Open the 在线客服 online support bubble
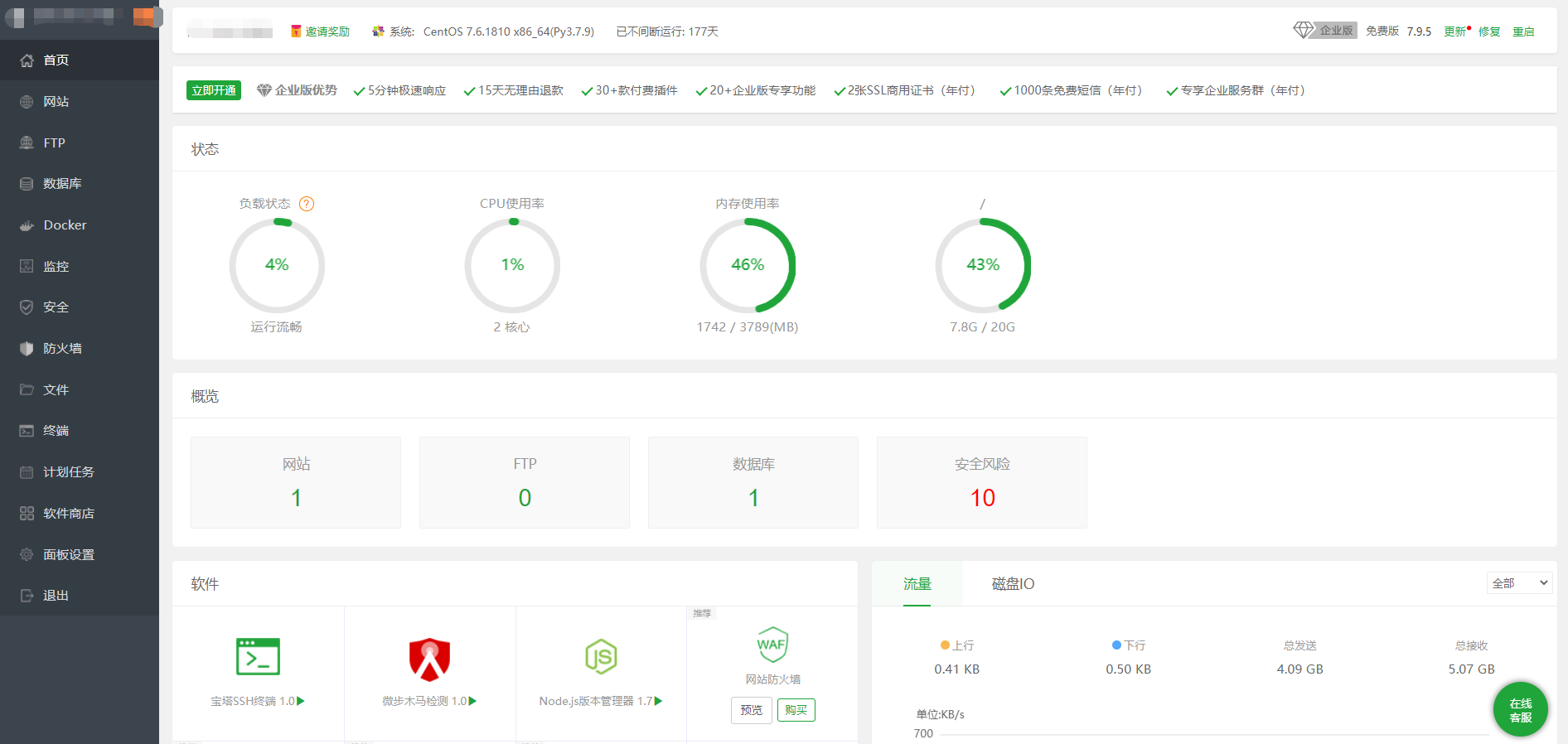1568x744 pixels. [x=1520, y=710]
